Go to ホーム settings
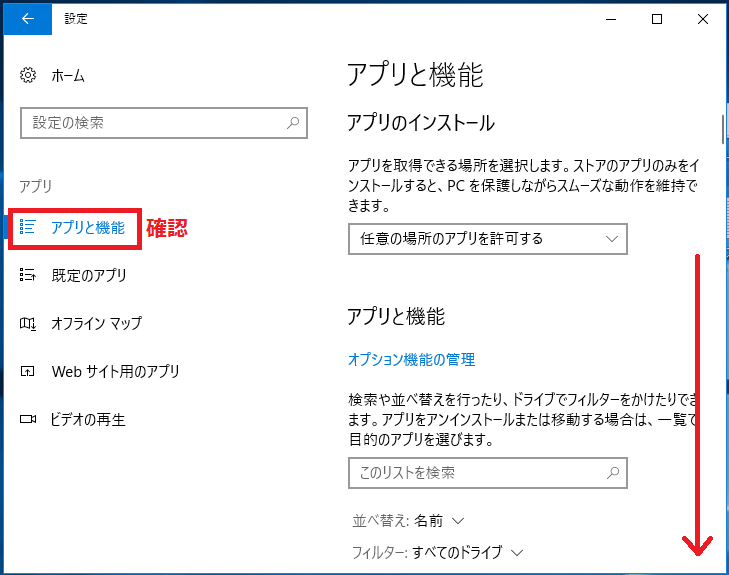 click(68, 75)
